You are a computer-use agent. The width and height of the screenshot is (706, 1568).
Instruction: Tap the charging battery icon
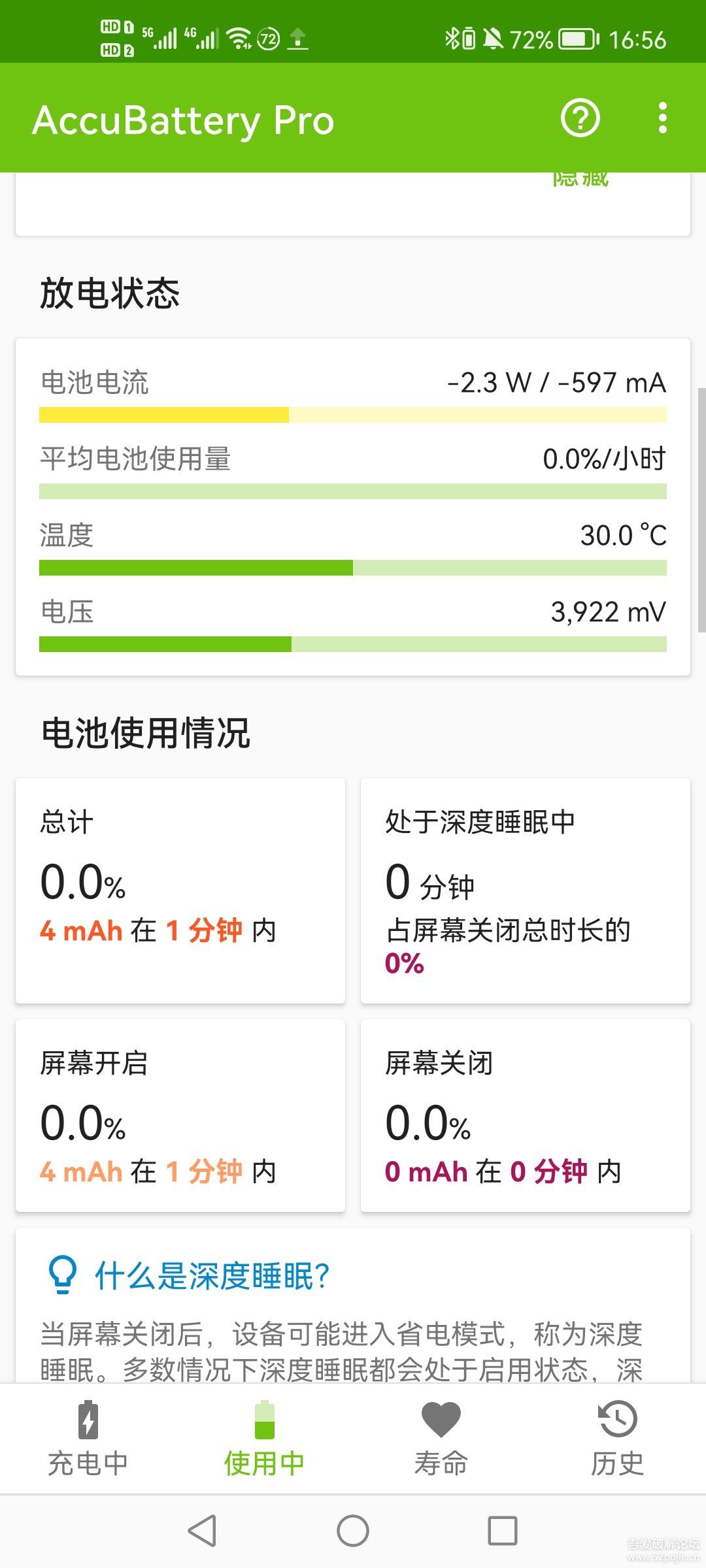(x=88, y=1419)
